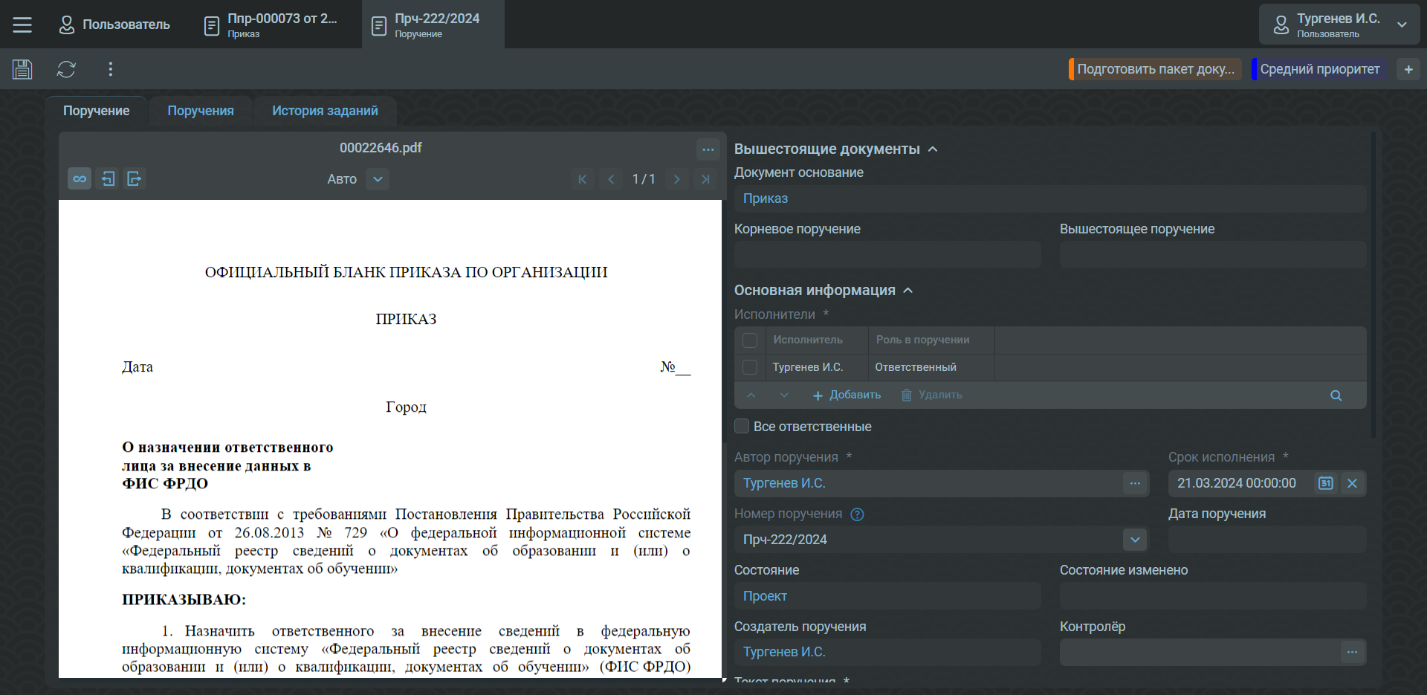Jump to last page of PDF

pyautogui.click(x=705, y=179)
